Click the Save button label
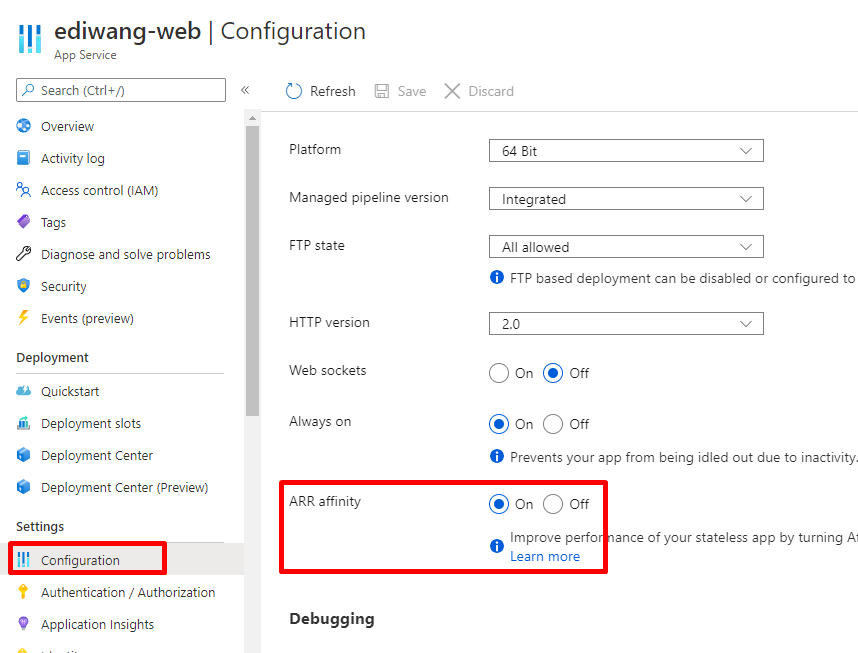Screen dimensions: 858x653 point(411,91)
